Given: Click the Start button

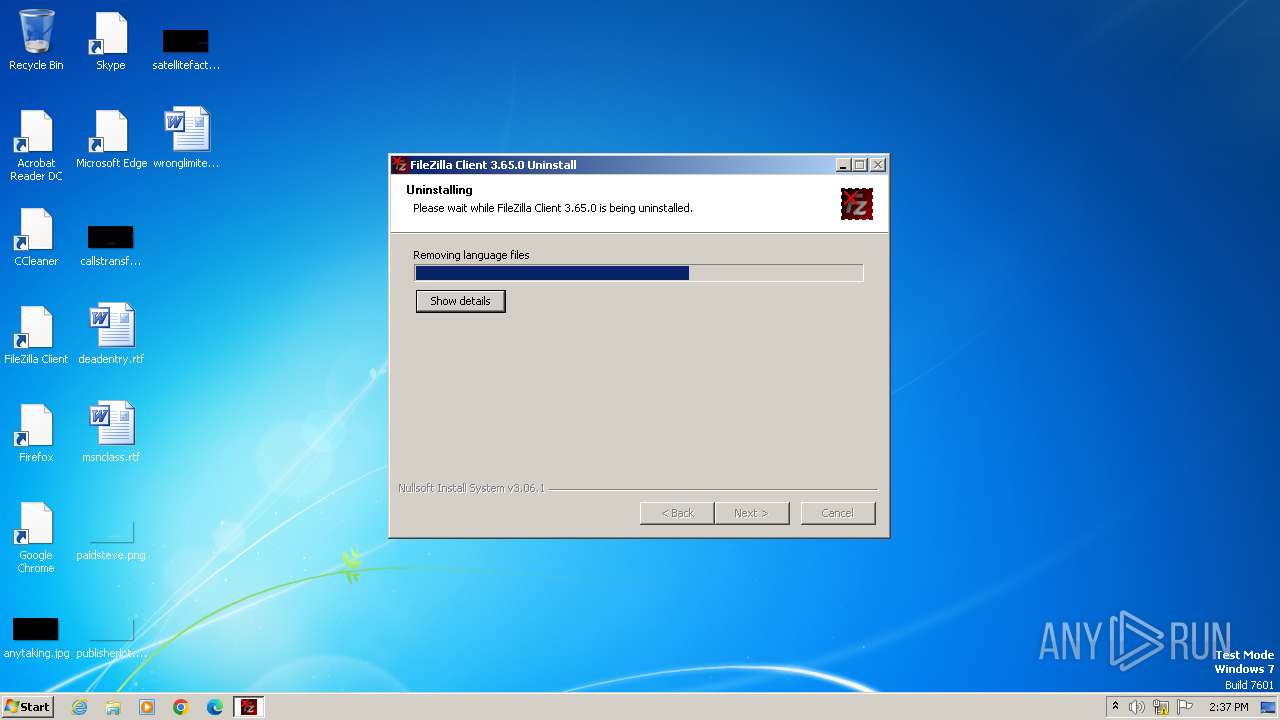Looking at the screenshot, I should pyautogui.click(x=28, y=707).
